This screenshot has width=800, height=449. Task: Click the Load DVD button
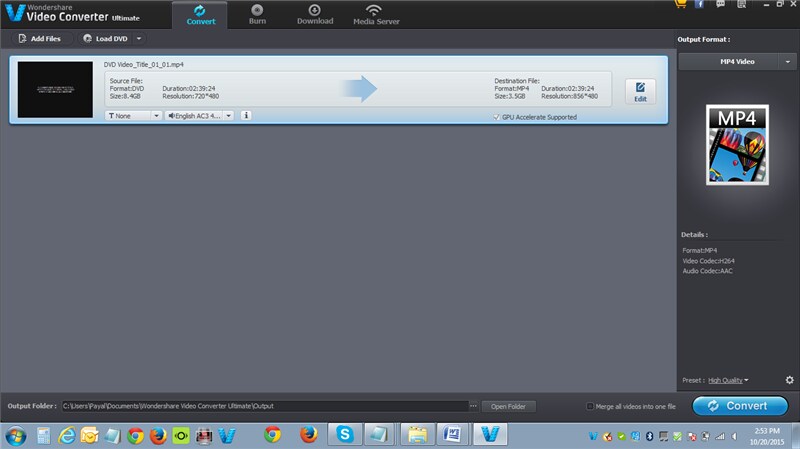click(106, 39)
